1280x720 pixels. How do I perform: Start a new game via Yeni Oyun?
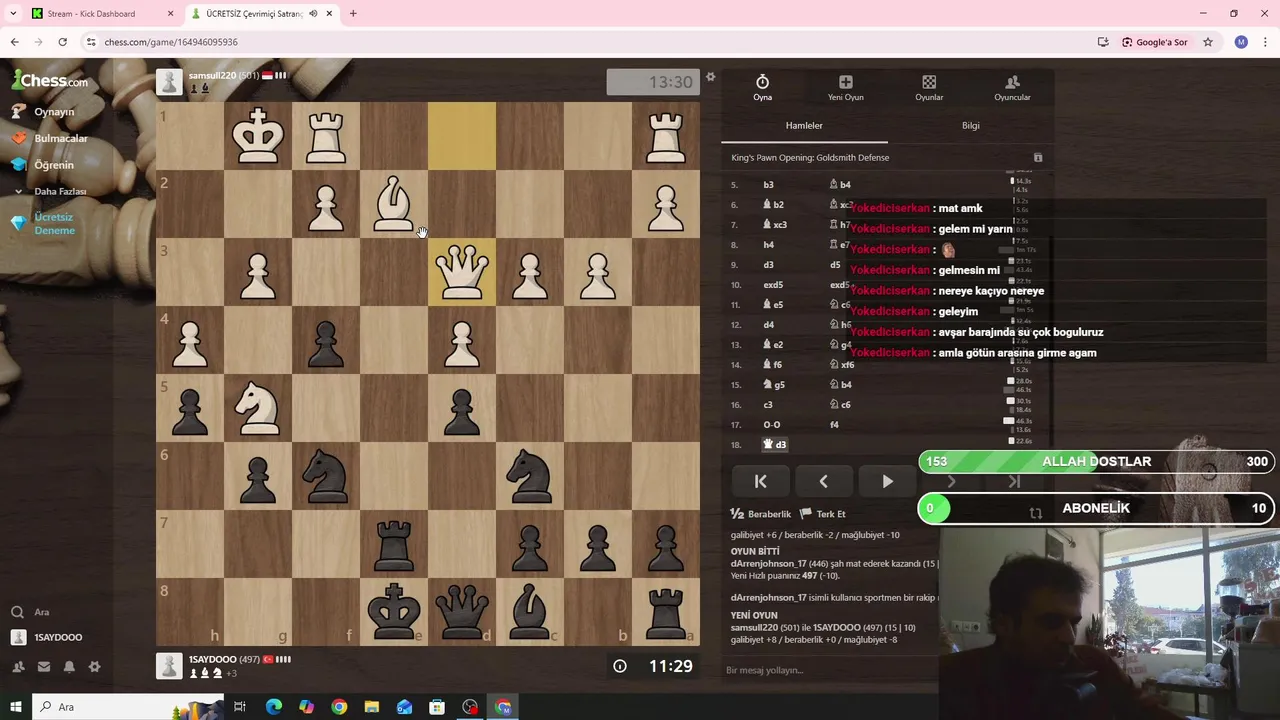pyautogui.click(x=845, y=88)
